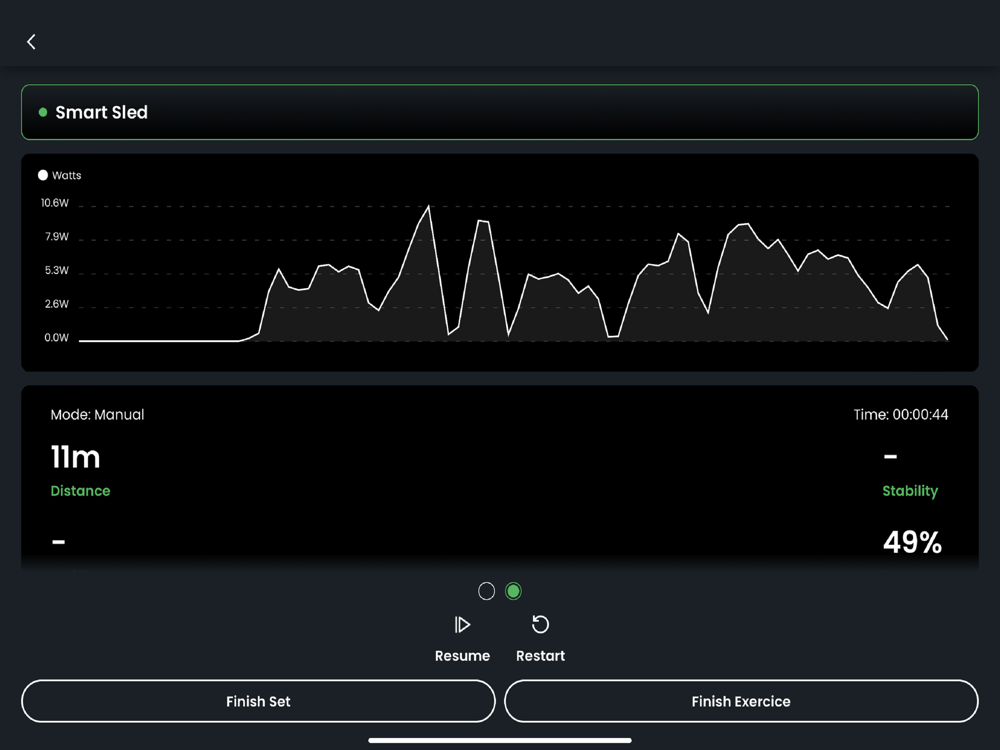Click the Stability metric label

910,491
